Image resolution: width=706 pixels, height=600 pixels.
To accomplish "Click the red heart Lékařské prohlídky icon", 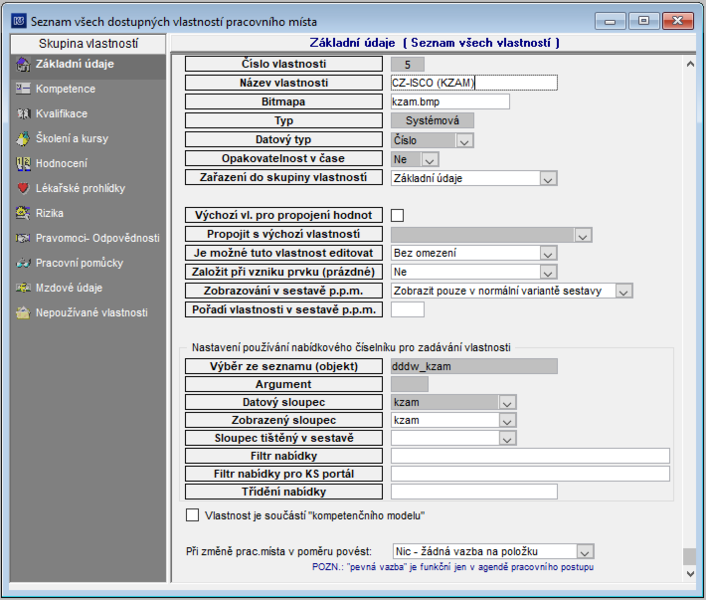I will point(23,188).
